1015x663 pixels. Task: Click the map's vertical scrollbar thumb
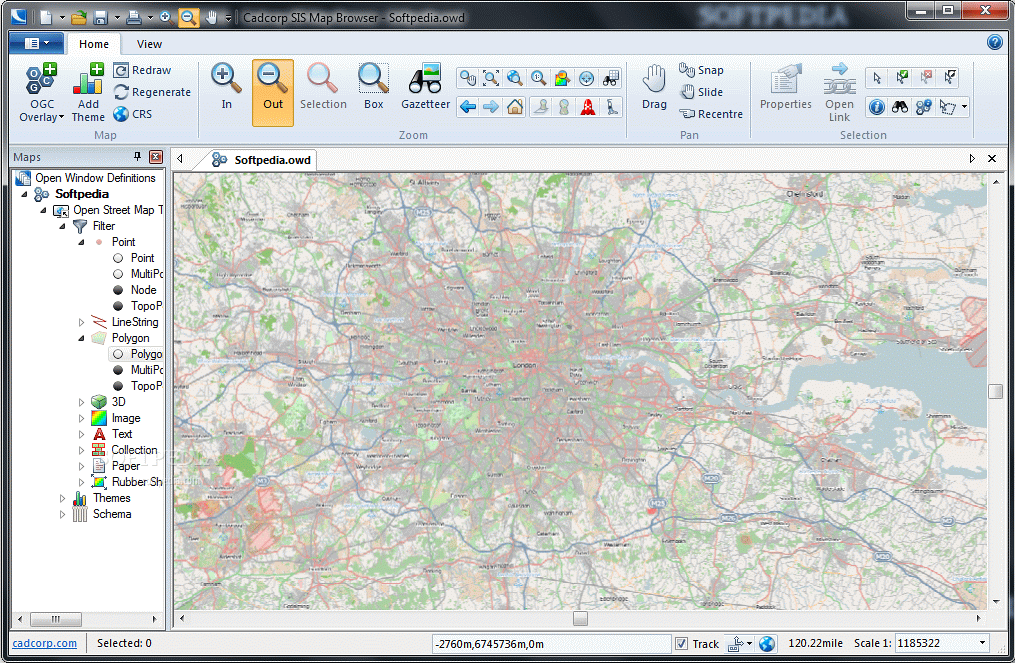click(996, 391)
